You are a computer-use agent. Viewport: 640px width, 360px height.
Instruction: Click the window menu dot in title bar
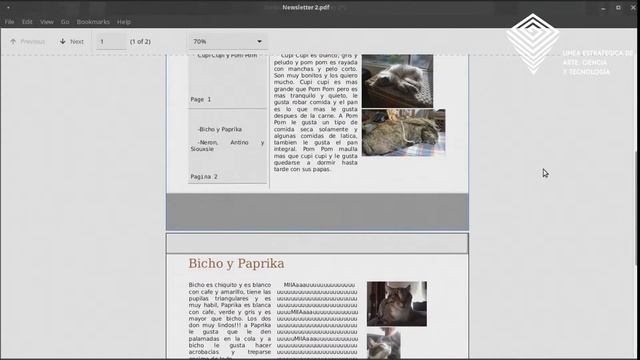click(8, 7)
